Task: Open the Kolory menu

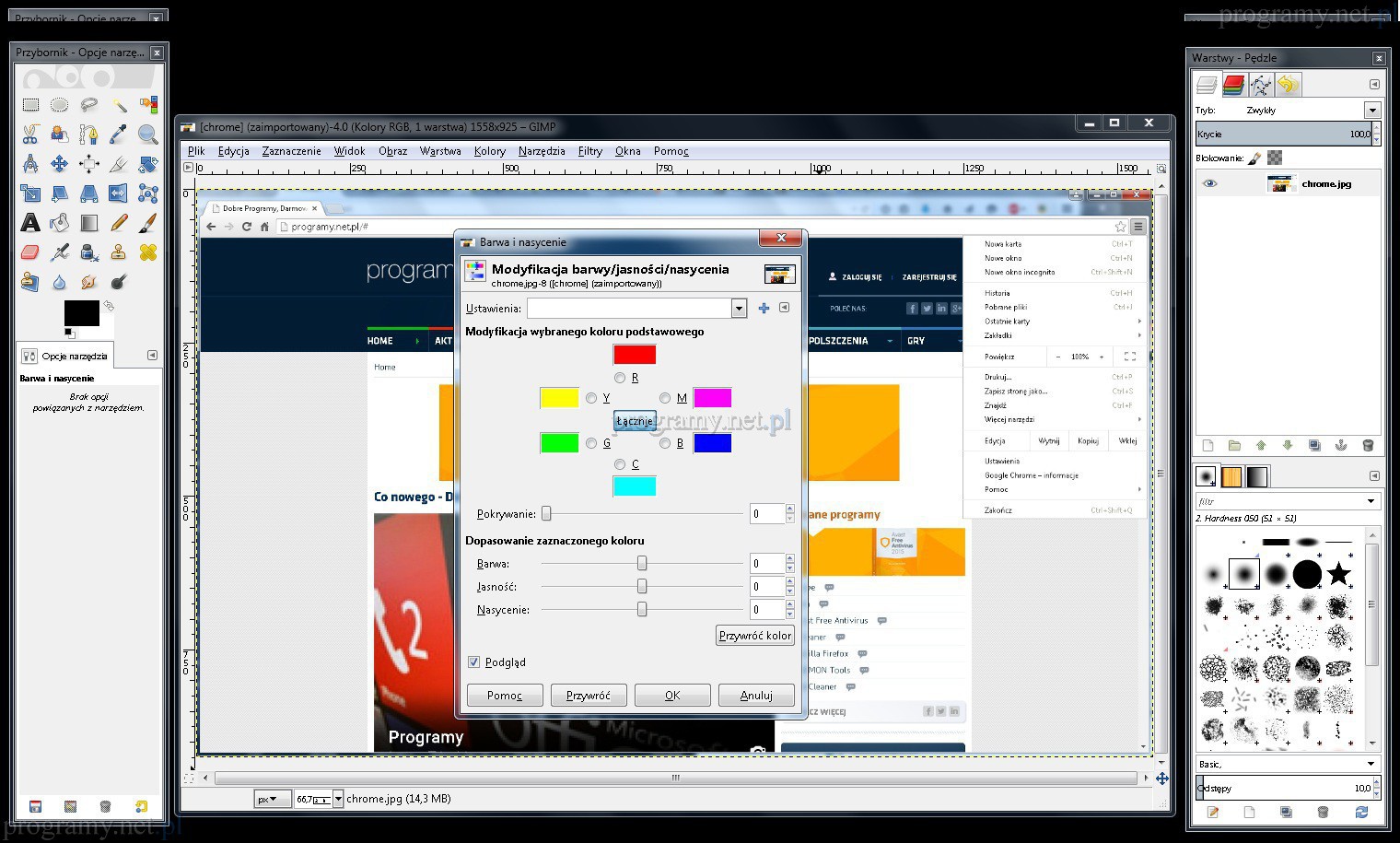Action: [x=489, y=151]
